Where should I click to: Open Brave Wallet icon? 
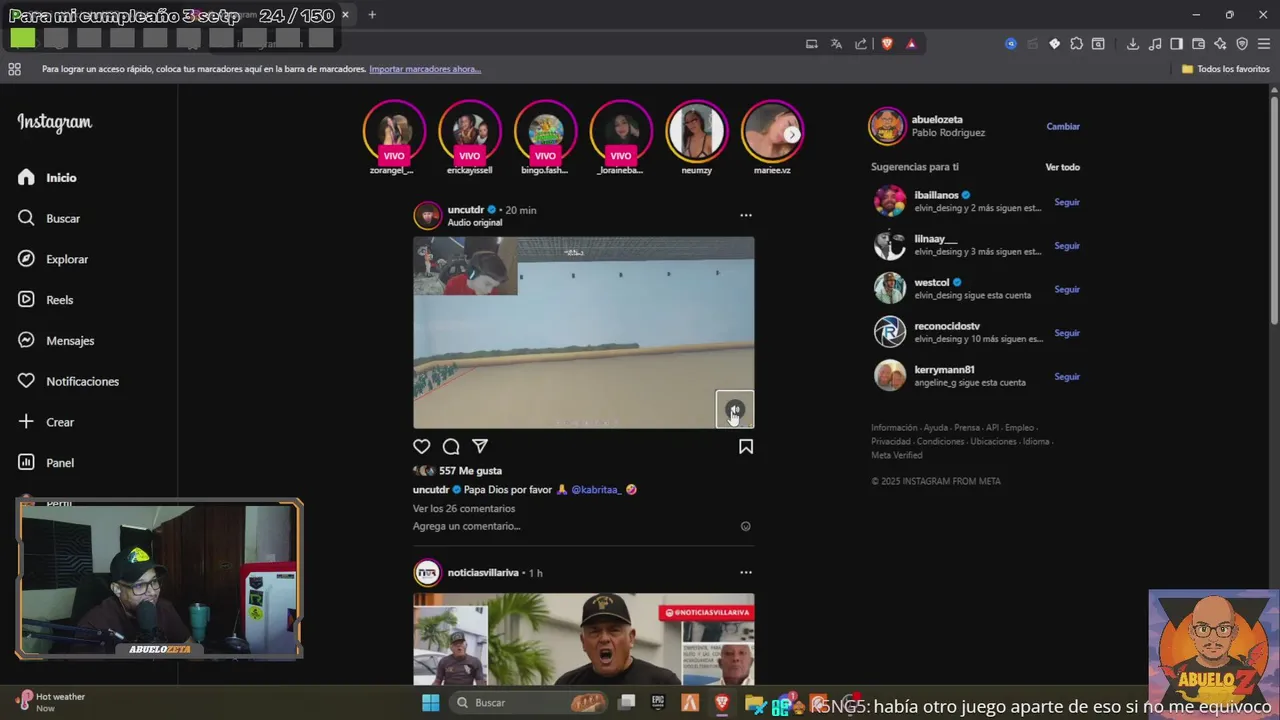1198,44
